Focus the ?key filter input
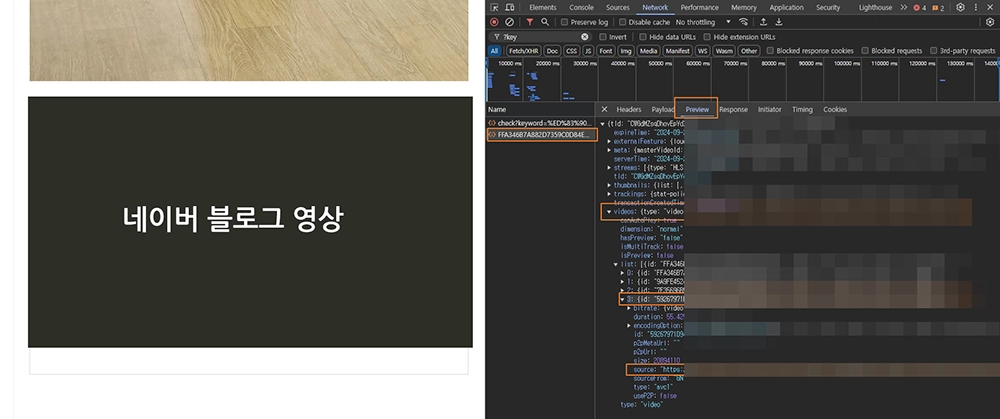This screenshot has height=419, width=1000. [x=541, y=37]
